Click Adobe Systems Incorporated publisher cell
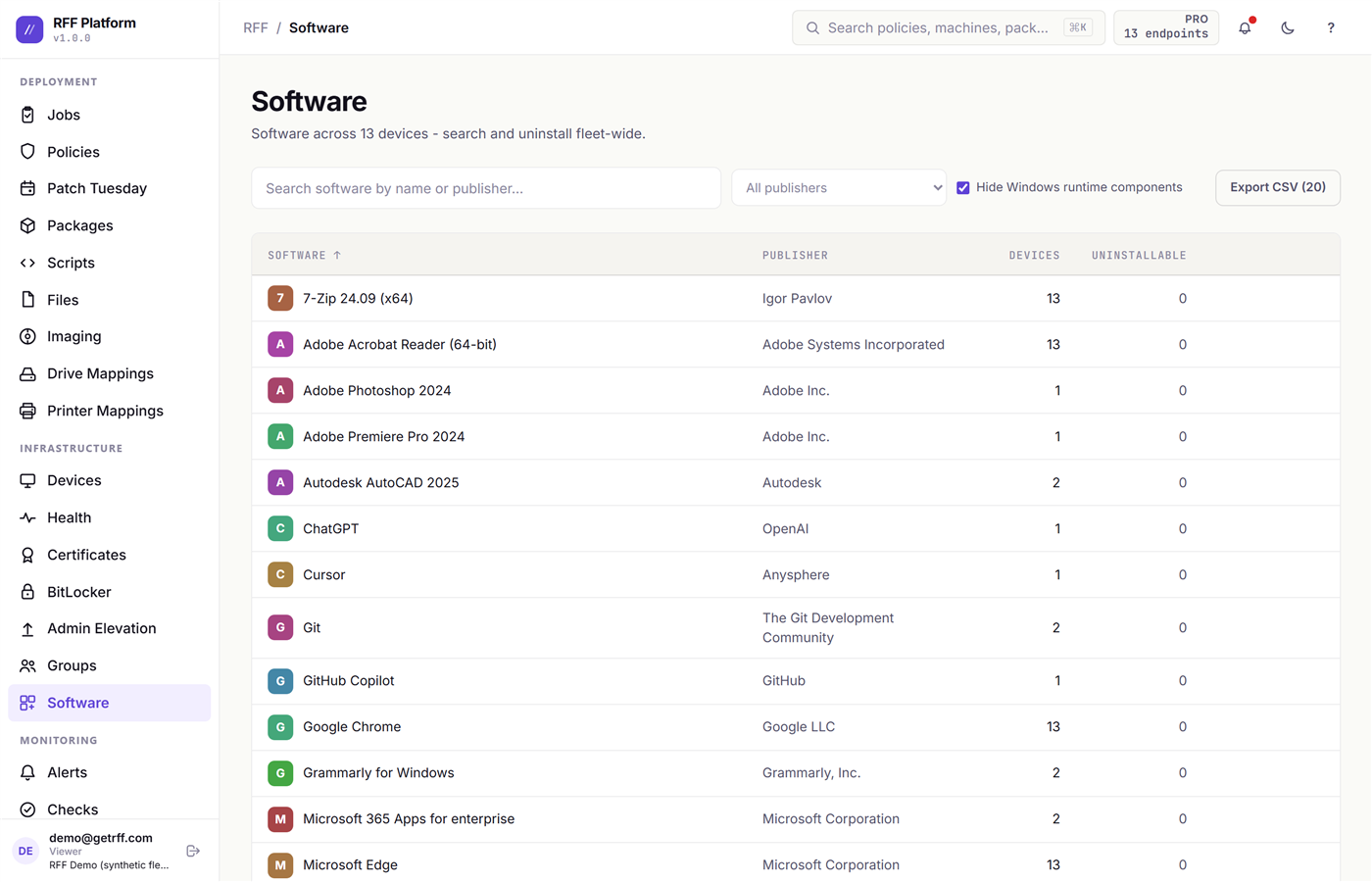 point(854,344)
